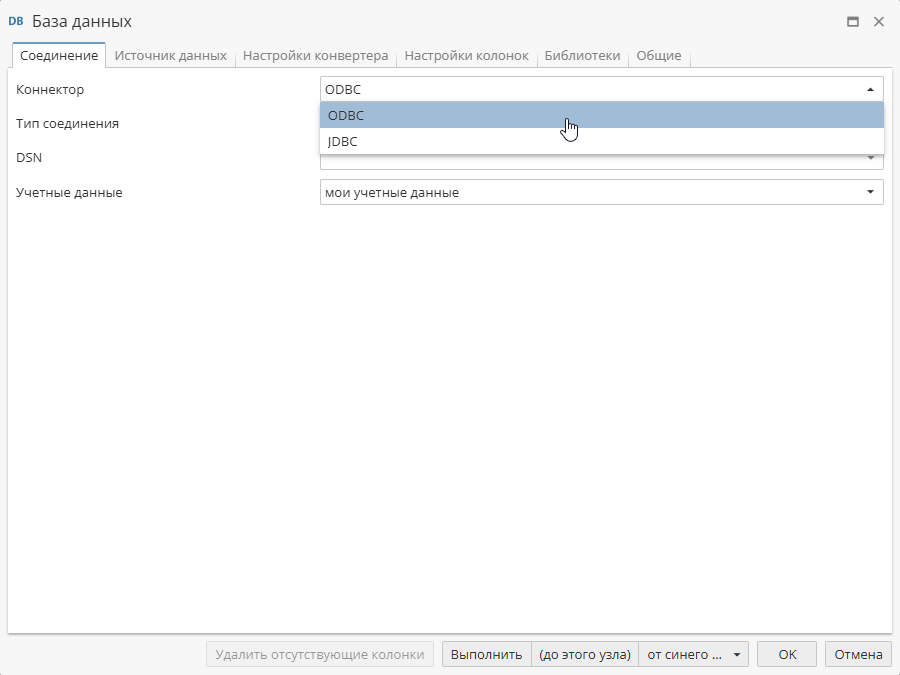Viewport: 900px width, 675px height.
Task: Stay on the Соединение tab
Action: (57, 55)
